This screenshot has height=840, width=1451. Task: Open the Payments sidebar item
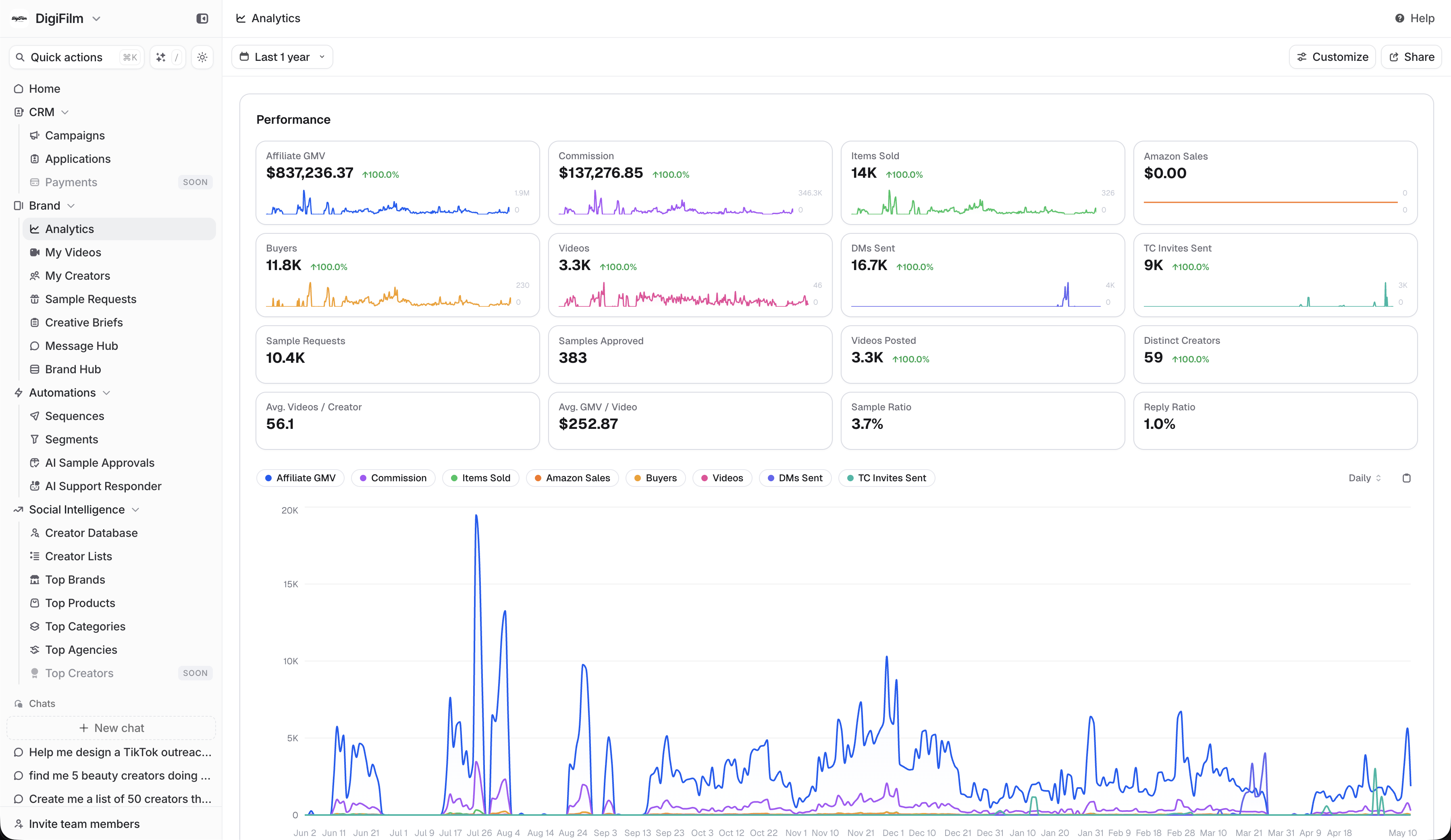[x=118, y=182]
